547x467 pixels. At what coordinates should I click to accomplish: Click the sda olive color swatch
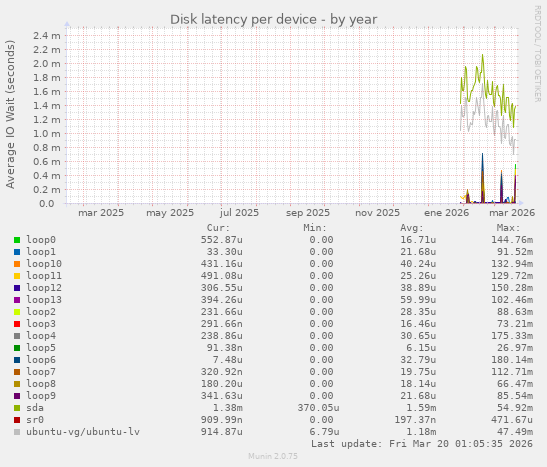[x=17, y=408]
